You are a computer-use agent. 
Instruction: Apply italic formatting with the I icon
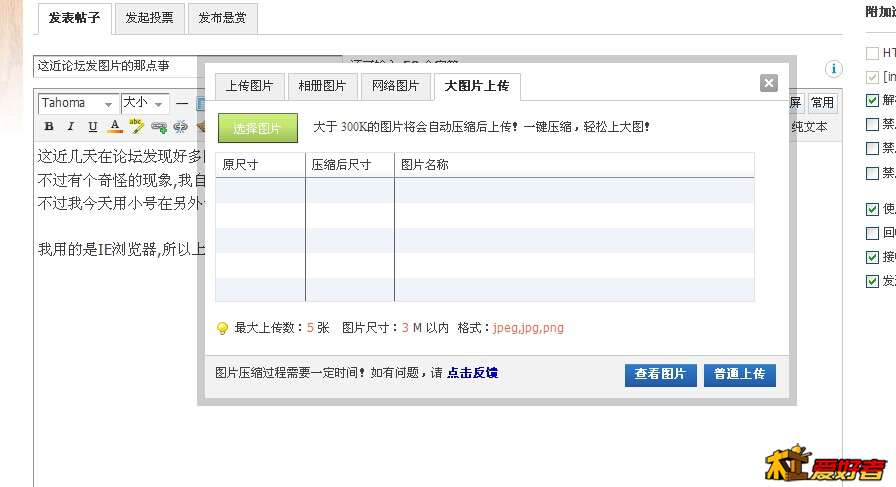[x=71, y=127]
